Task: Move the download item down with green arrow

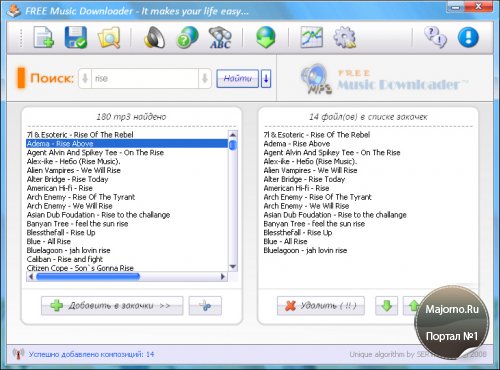Action: pos(386,306)
